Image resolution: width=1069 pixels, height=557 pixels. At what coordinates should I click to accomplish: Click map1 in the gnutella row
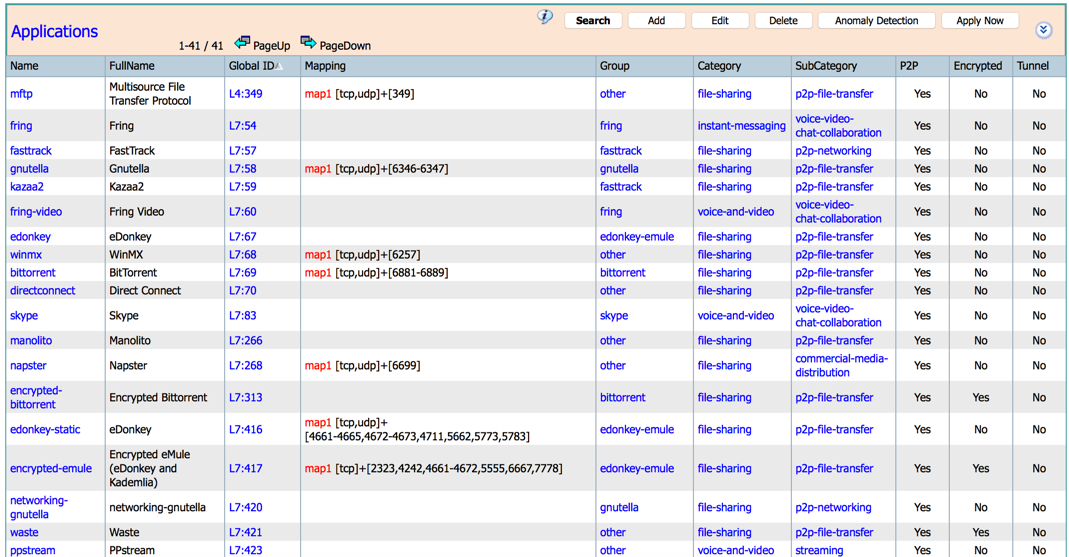pyautogui.click(x=318, y=169)
